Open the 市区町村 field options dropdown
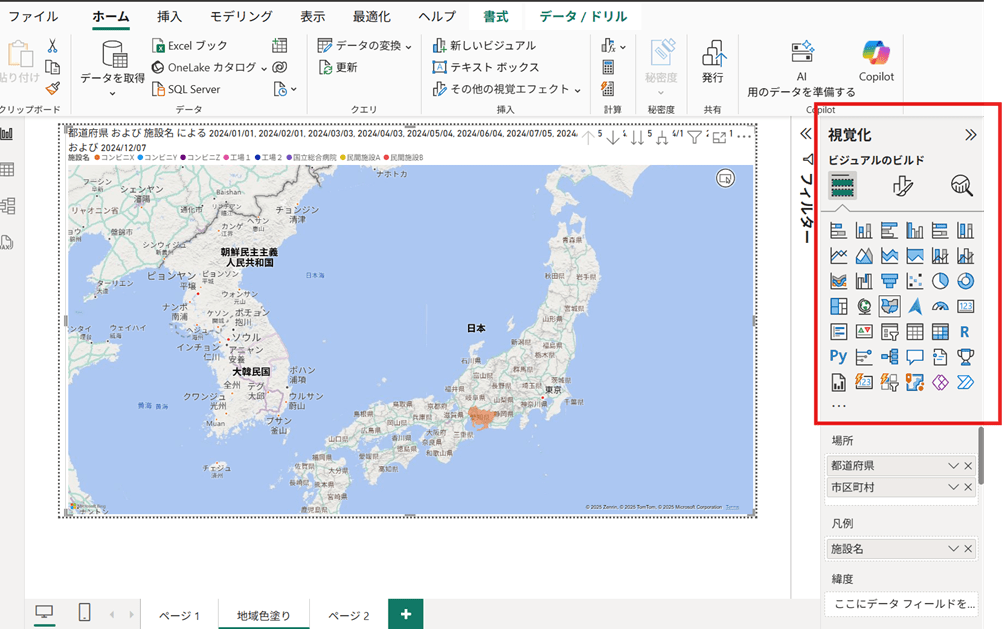The width and height of the screenshot is (1002, 629). tap(953, 487)
